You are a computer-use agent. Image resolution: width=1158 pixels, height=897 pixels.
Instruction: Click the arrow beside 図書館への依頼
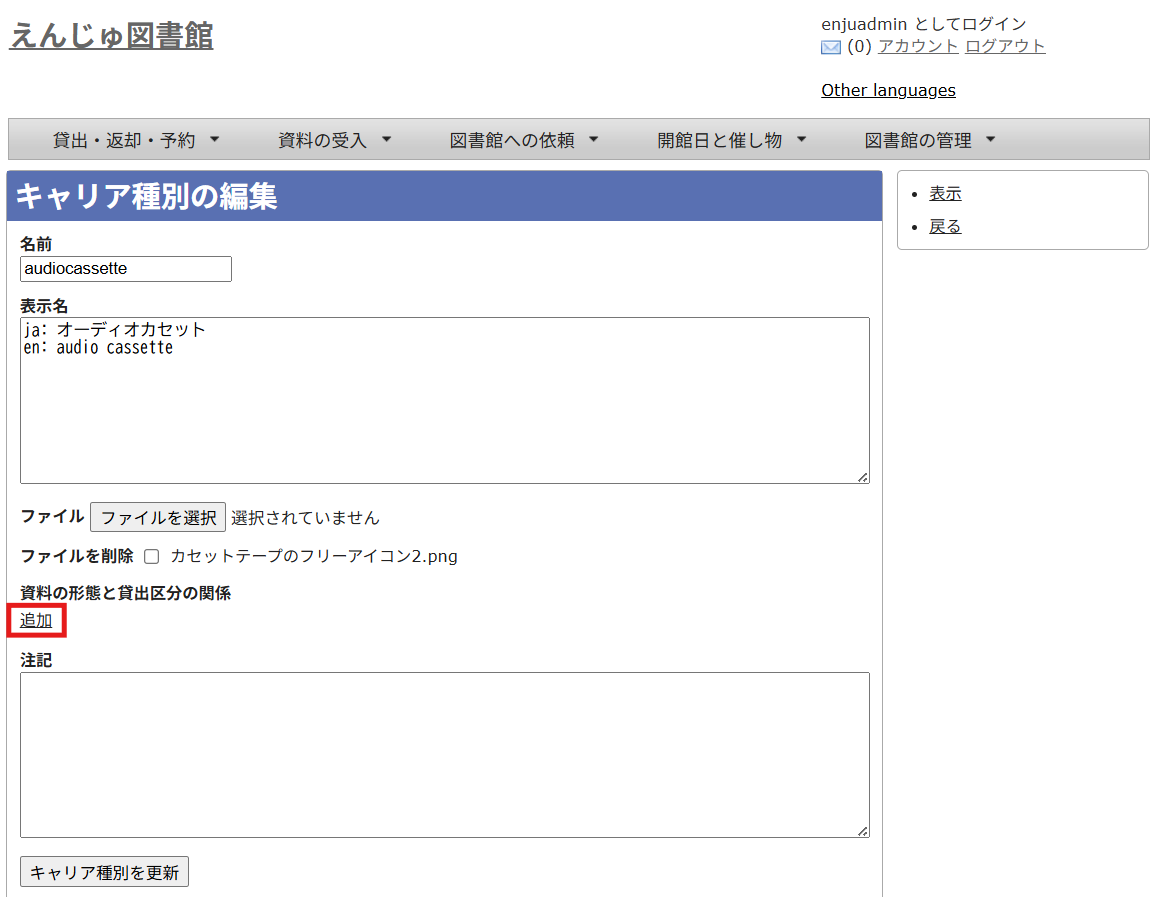pyautogui.click(x=593, y=139)
